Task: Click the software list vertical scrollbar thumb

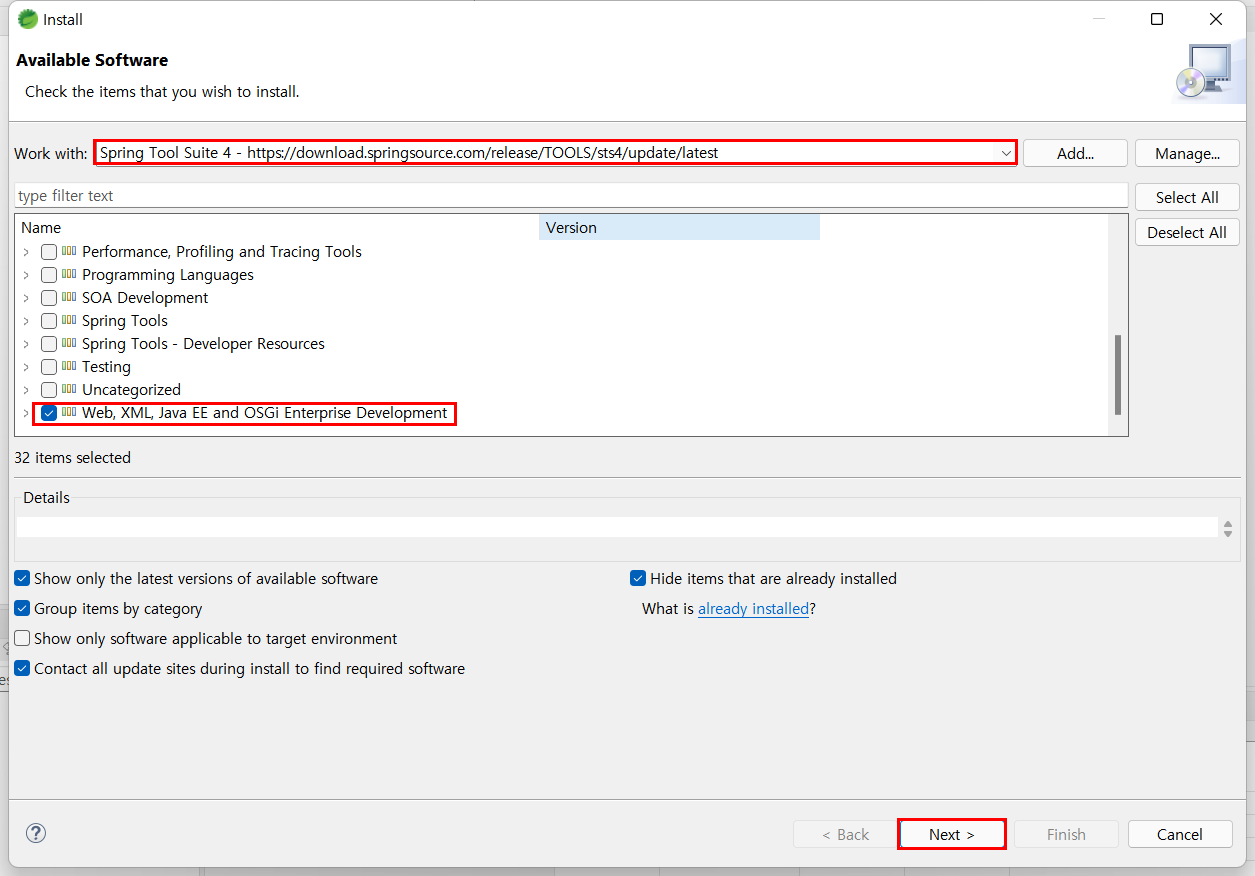Action: click(x=1118, y=375)
